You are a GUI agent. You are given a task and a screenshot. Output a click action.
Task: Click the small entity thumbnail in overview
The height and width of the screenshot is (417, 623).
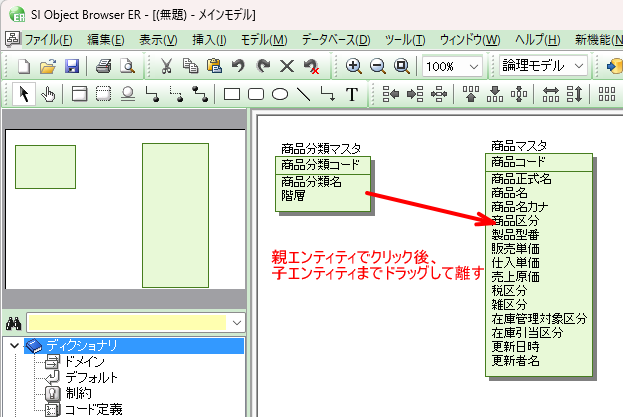click(x=45, y=167)
